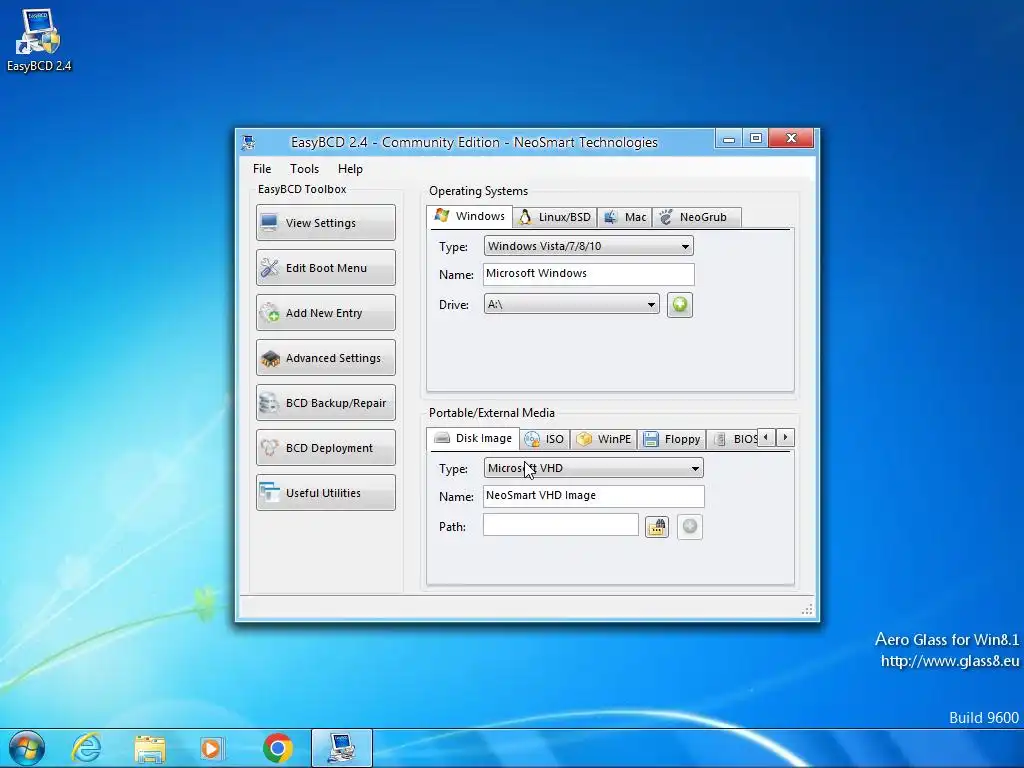This screenshot has width=1024, height=768.
Task: Switch to the NeoGrub tab
Action: 696,217
